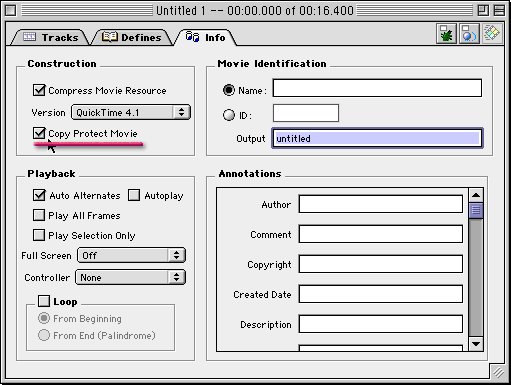Click the Author annotation field
This screenshot has width=511, height=385.
pos(380,204)
